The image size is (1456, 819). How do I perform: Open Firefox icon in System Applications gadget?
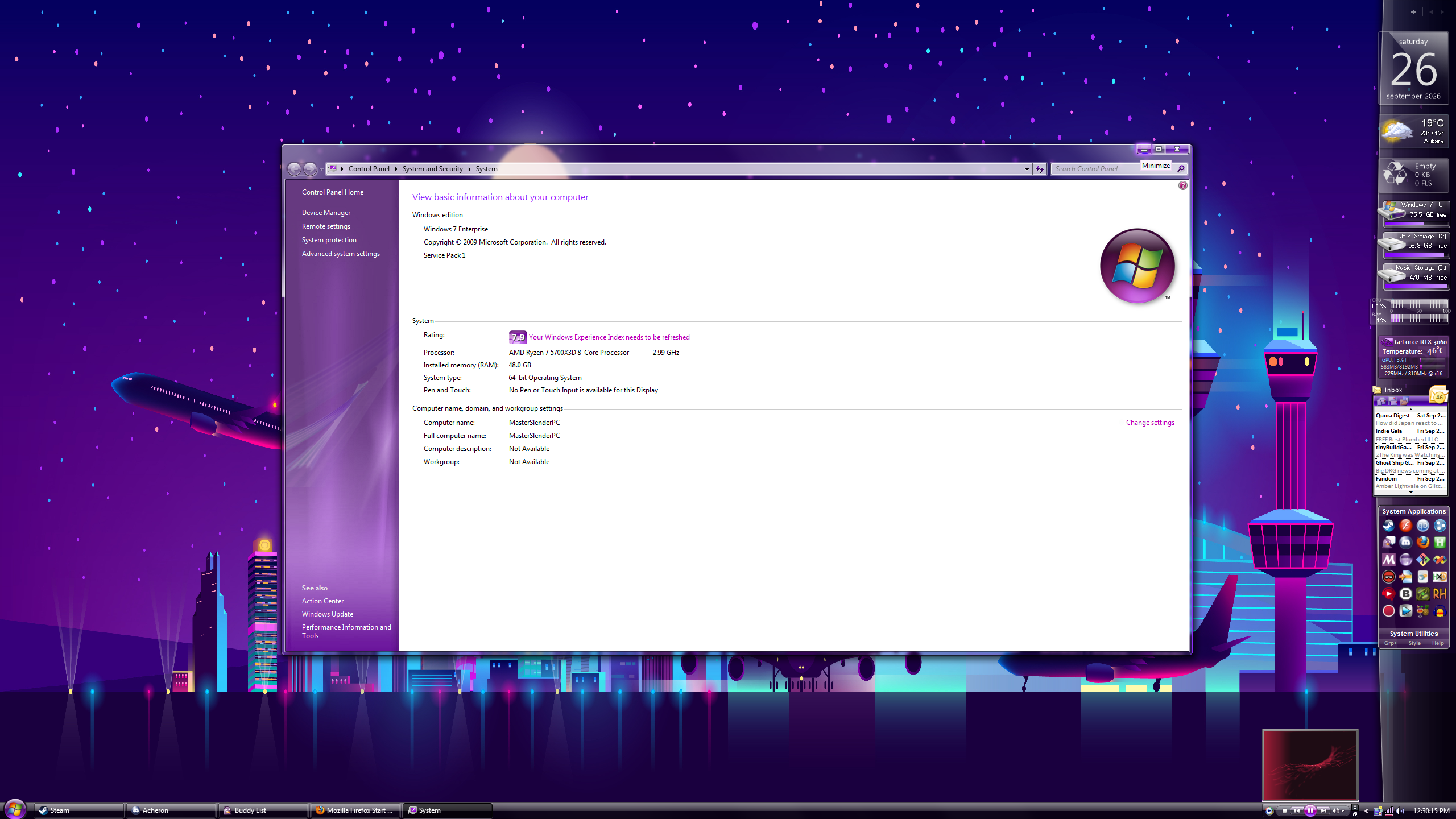point(1422,543)
